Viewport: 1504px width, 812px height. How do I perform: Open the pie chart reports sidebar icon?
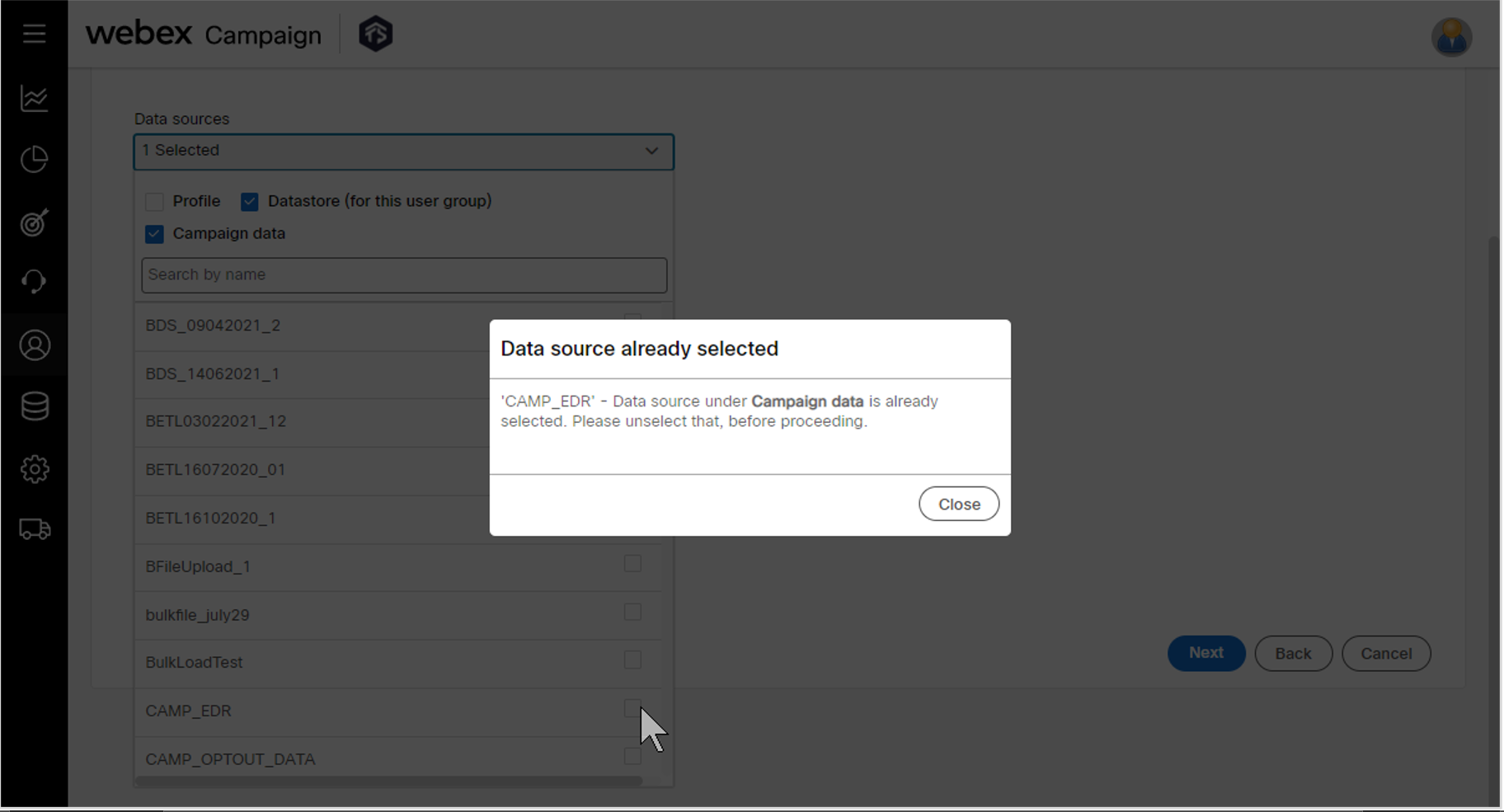click(34, 159)
